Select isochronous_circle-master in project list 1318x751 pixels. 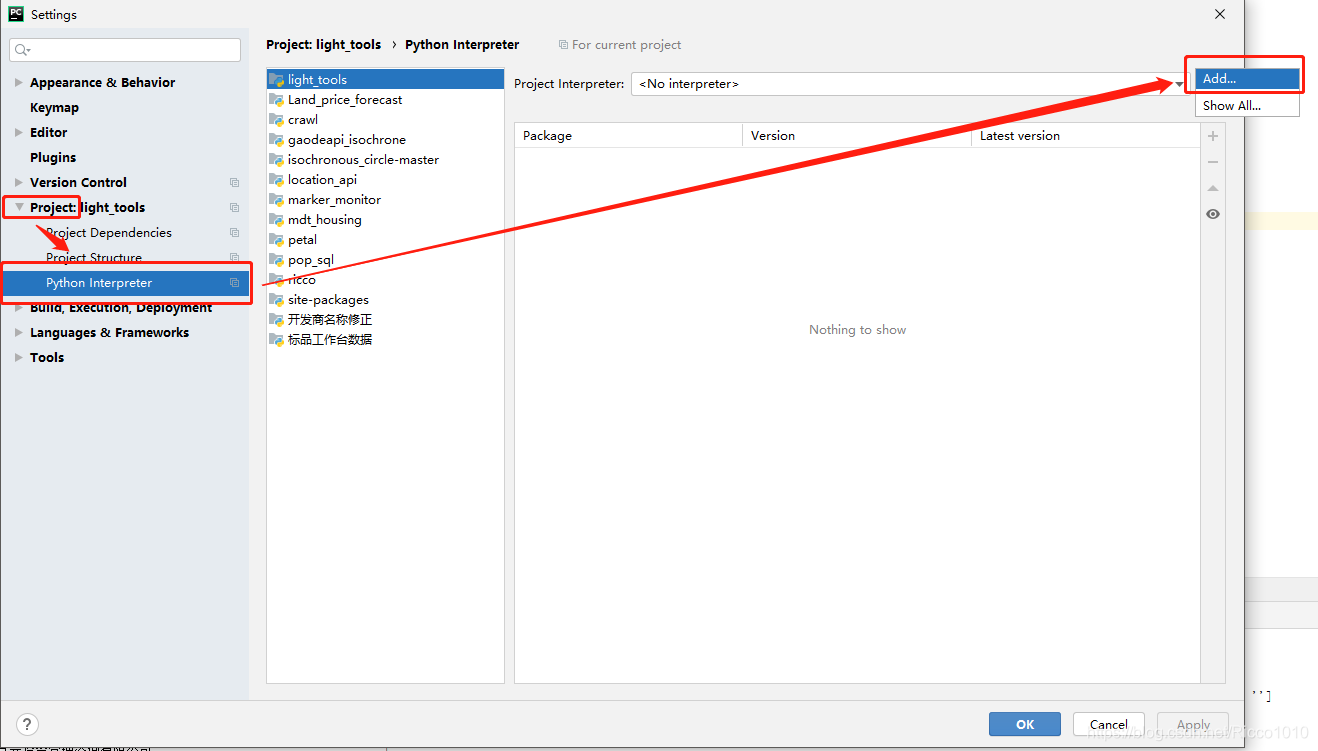coord(386,160)
